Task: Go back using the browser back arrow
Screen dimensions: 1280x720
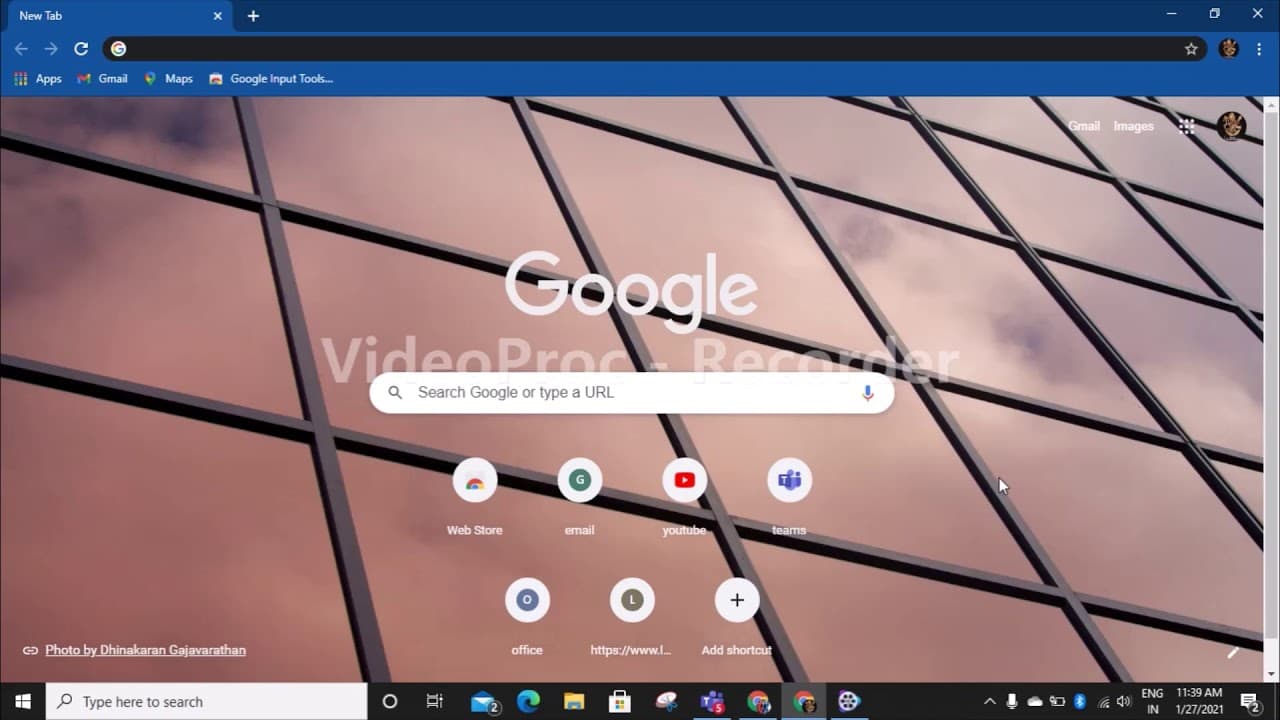Action: click(21, 48)
